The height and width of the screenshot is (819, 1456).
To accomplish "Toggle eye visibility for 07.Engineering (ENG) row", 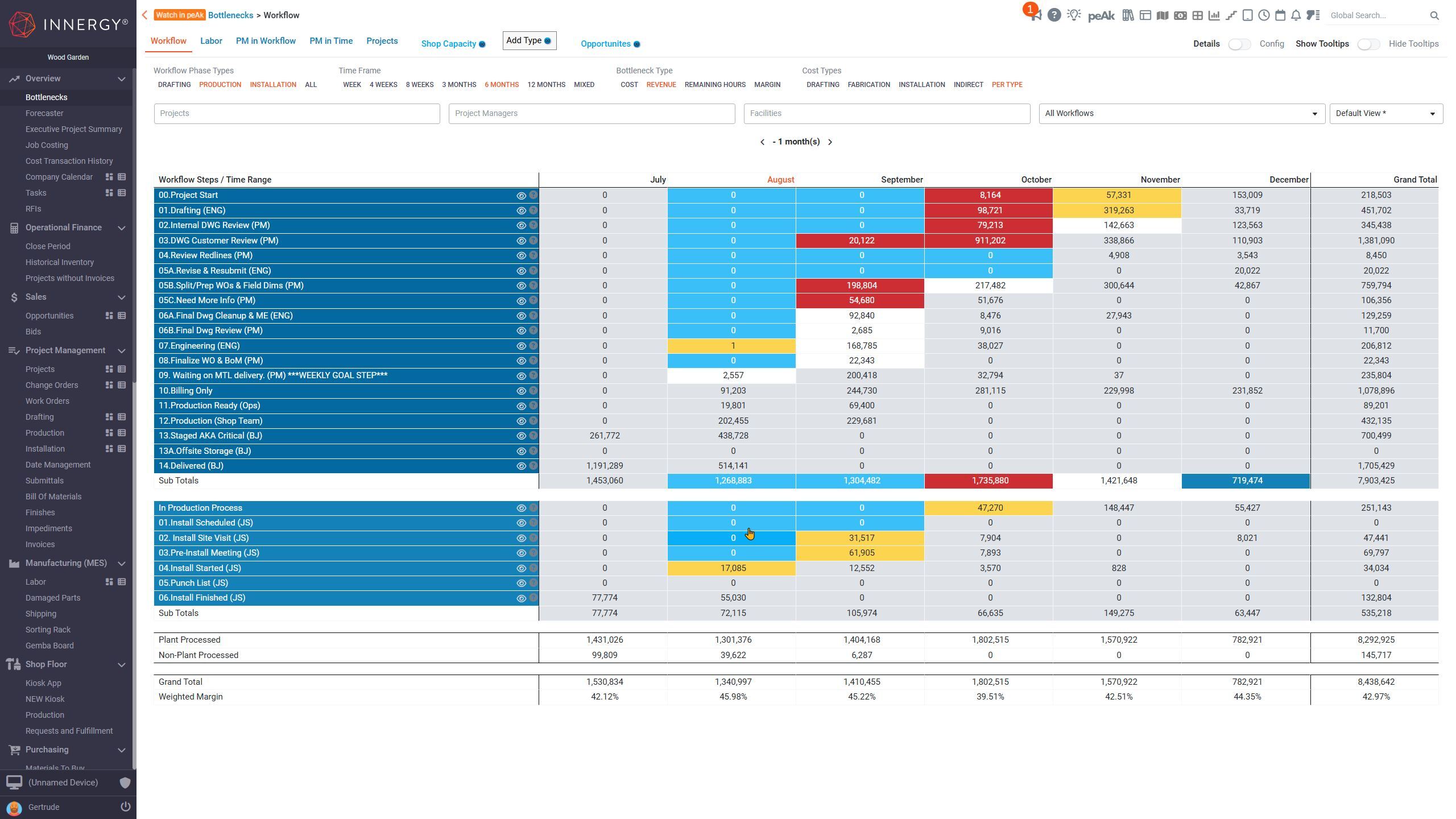I will click(x=520, y=346).
